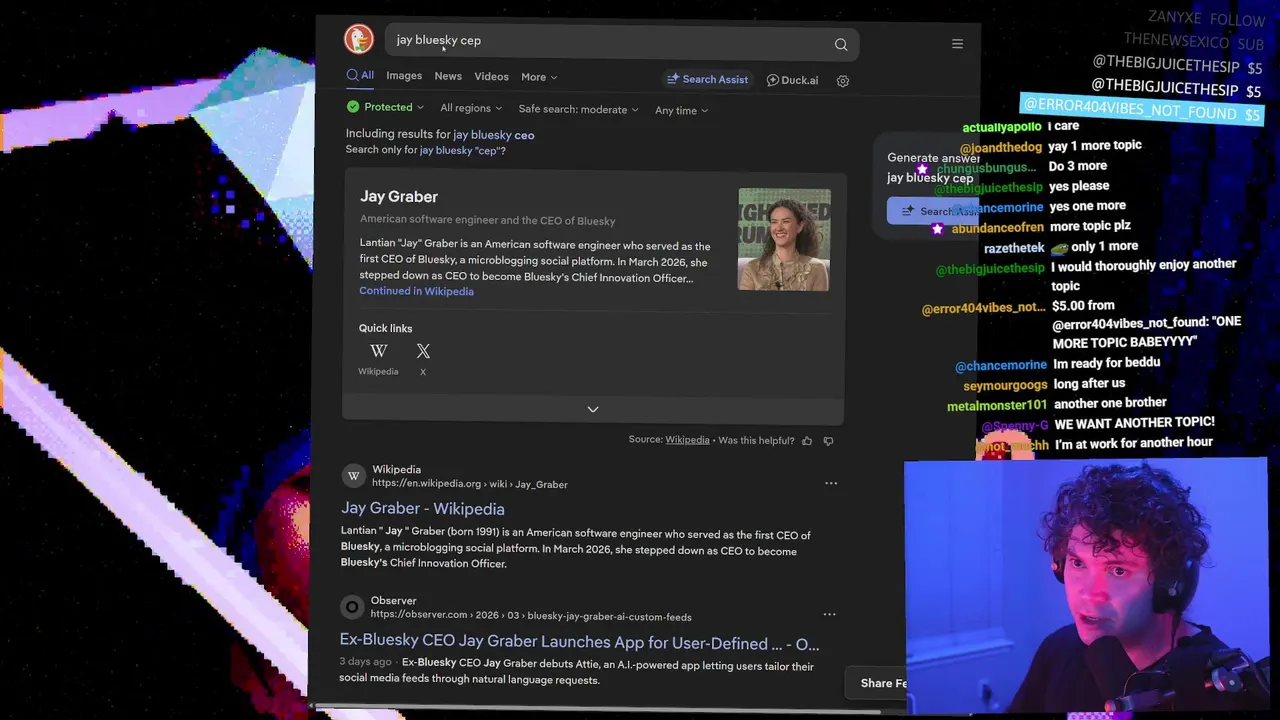Open Safe search: moderate dropdown
Viewport: 1280px width, 720px height.
point(578,109)
